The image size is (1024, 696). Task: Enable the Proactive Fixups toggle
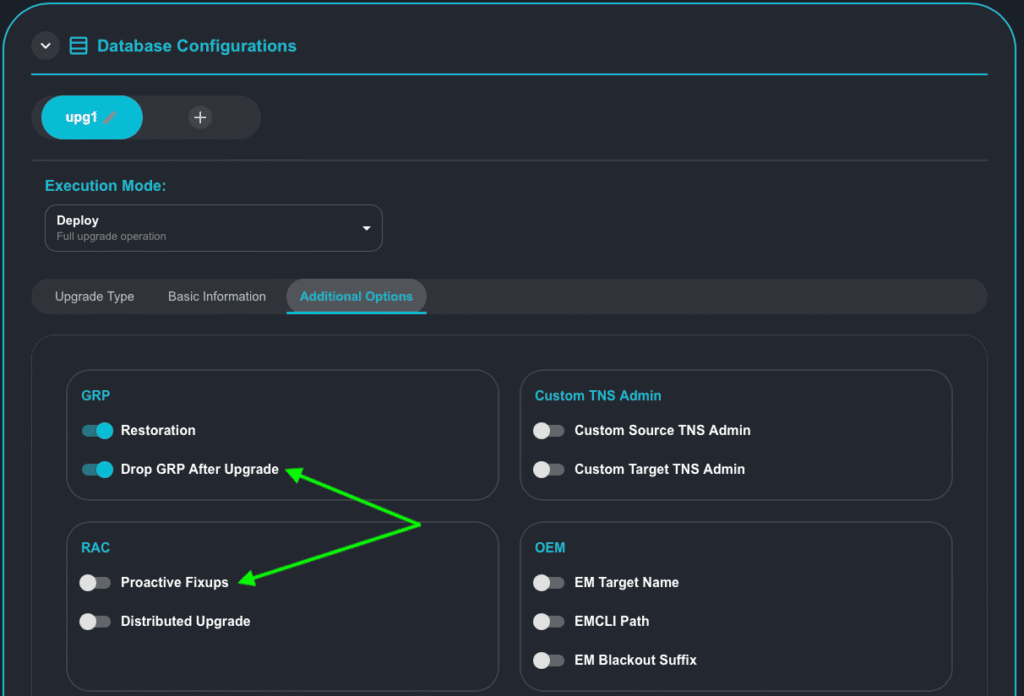[95, 583]
